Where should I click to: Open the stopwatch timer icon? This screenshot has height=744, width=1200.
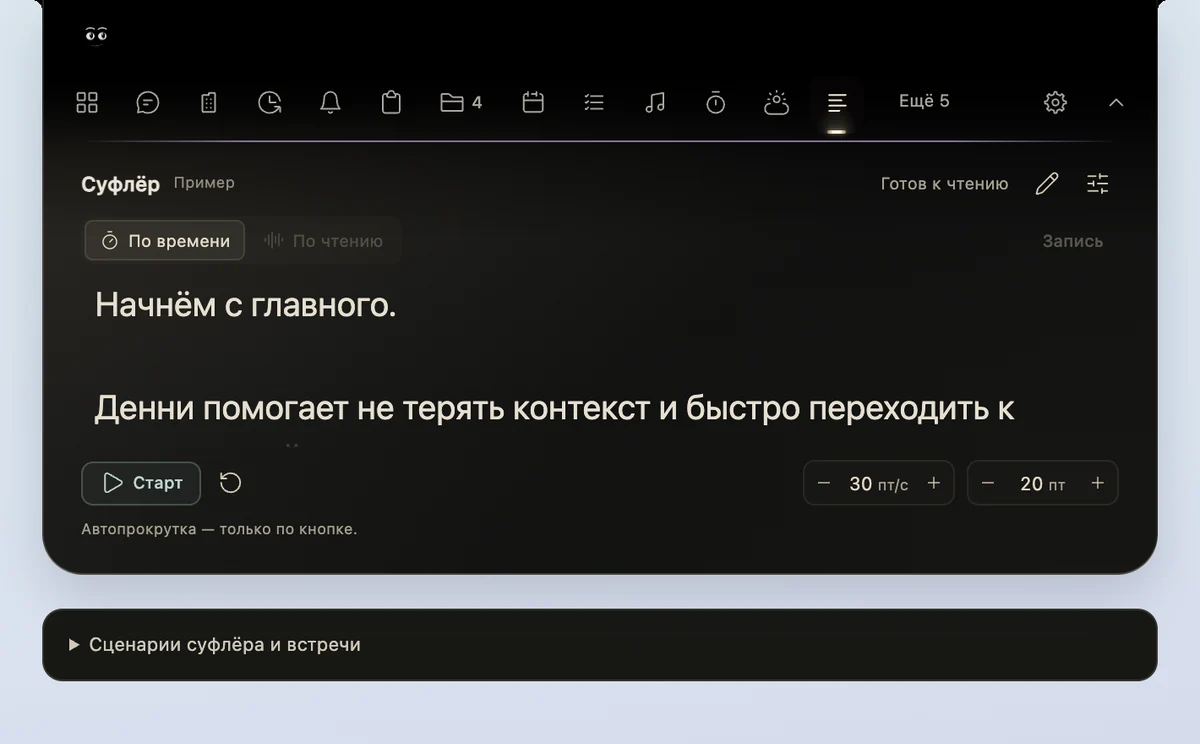point(715,102)
